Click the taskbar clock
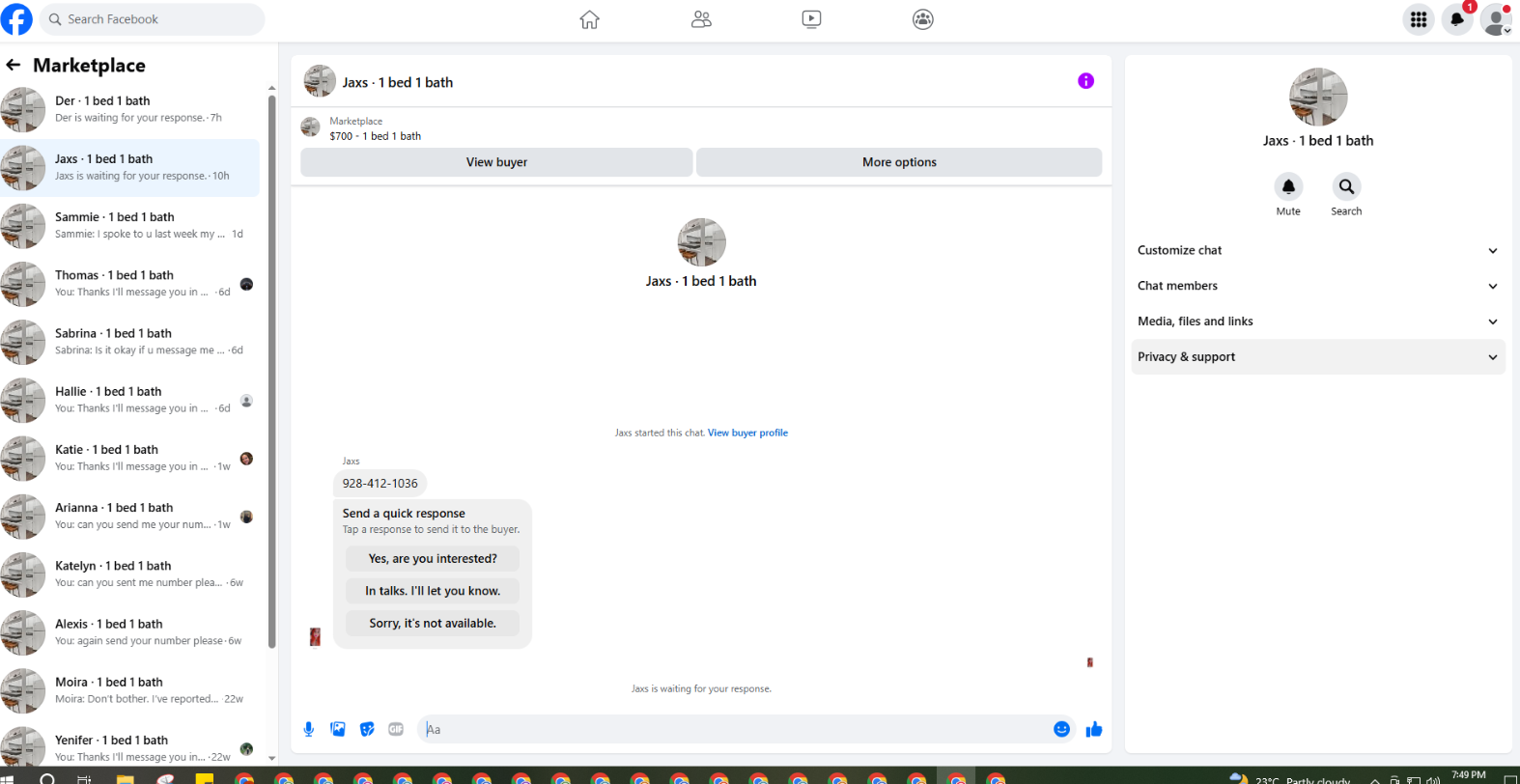 pyautogui.click(x=1468, y=775)
